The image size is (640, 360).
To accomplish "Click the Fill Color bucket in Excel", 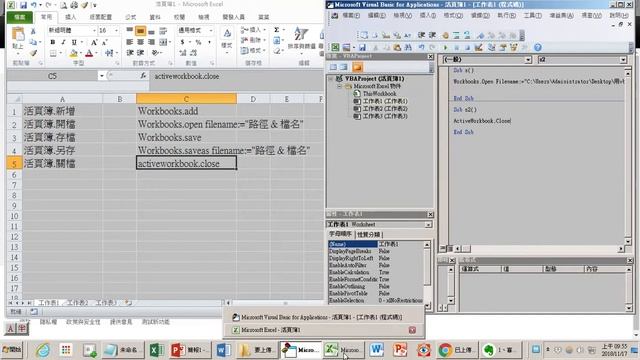I will pyautogui.click(x=73, y=53).
